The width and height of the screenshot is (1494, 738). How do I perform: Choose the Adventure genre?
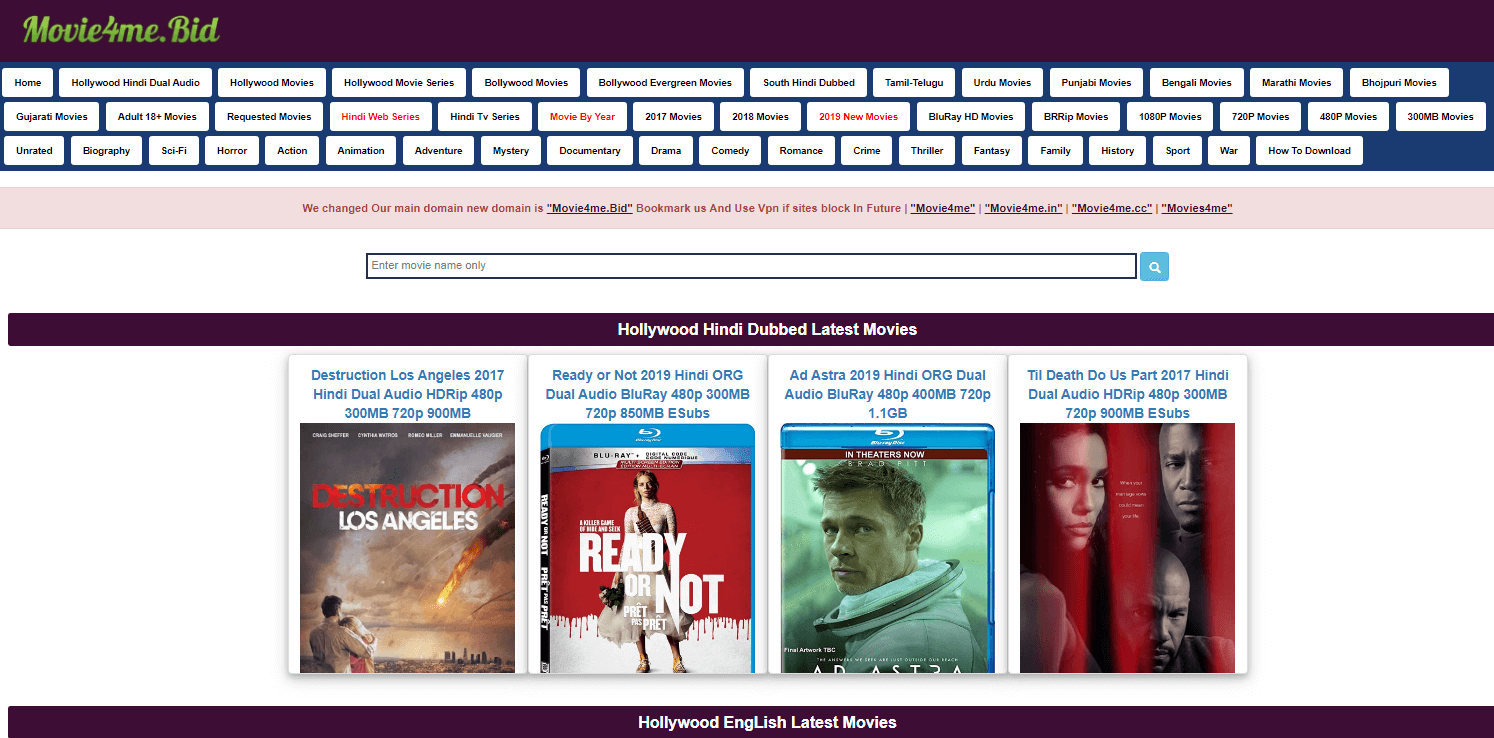(x=438, y=151)
